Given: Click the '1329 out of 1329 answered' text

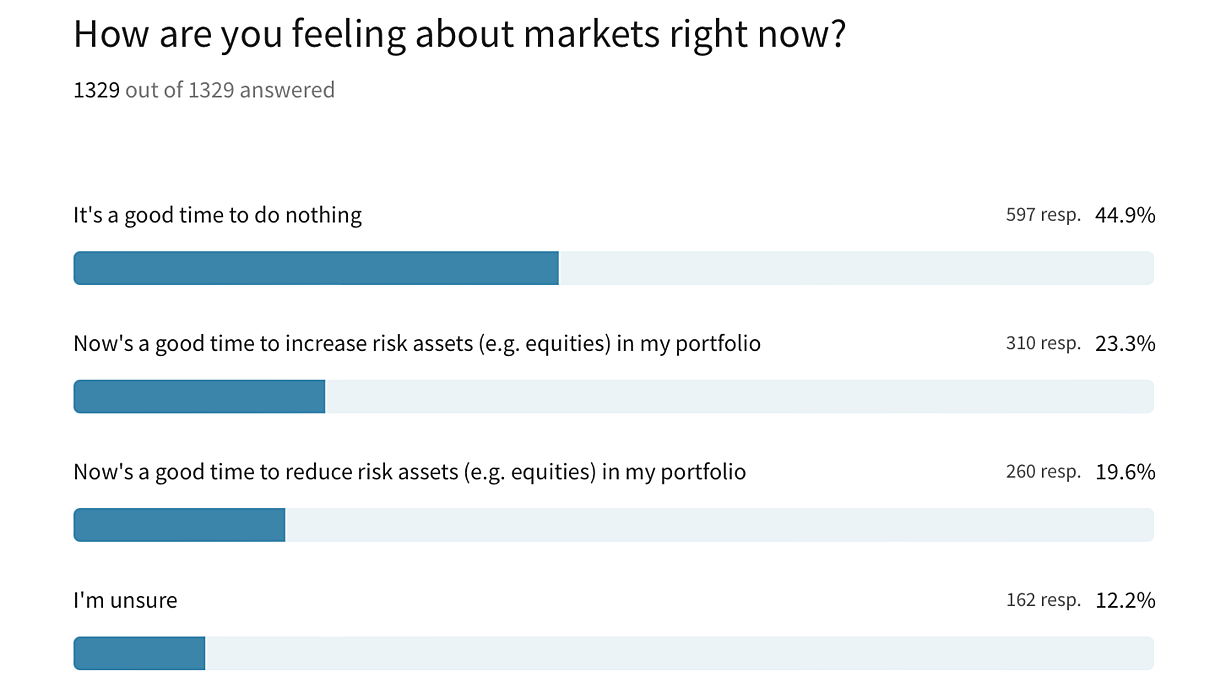Looking at the screenshot, I should [204, 90].
